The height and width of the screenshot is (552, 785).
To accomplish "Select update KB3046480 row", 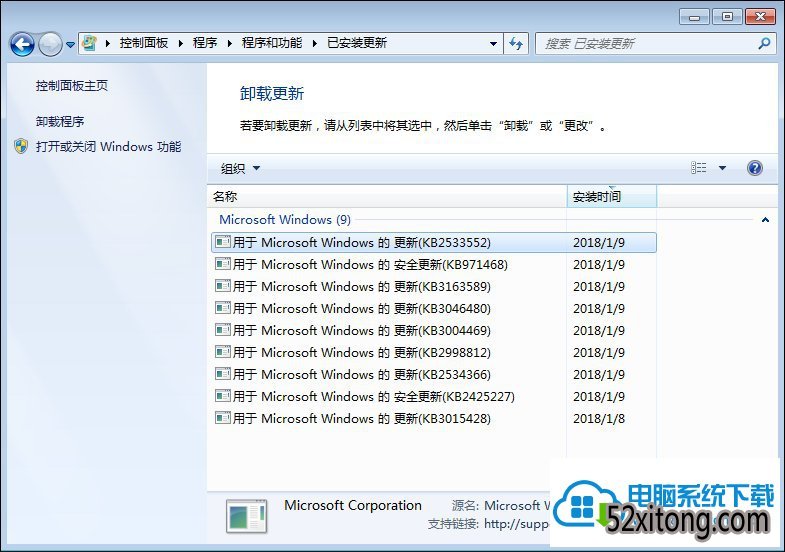I will pos(434,309).
